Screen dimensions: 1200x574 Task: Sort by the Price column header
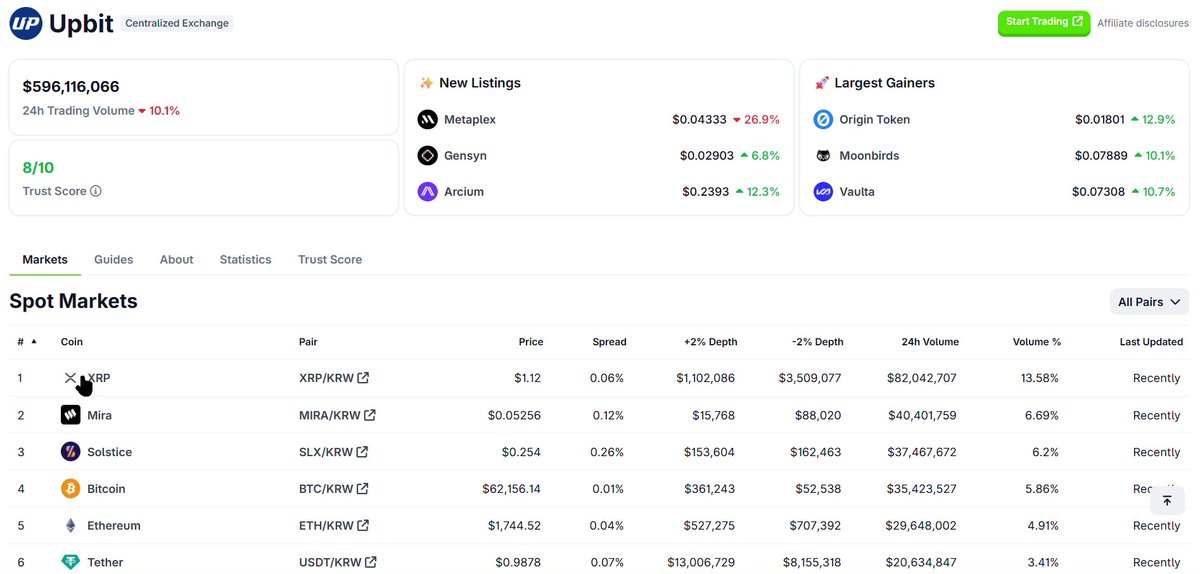click(531, 342)
